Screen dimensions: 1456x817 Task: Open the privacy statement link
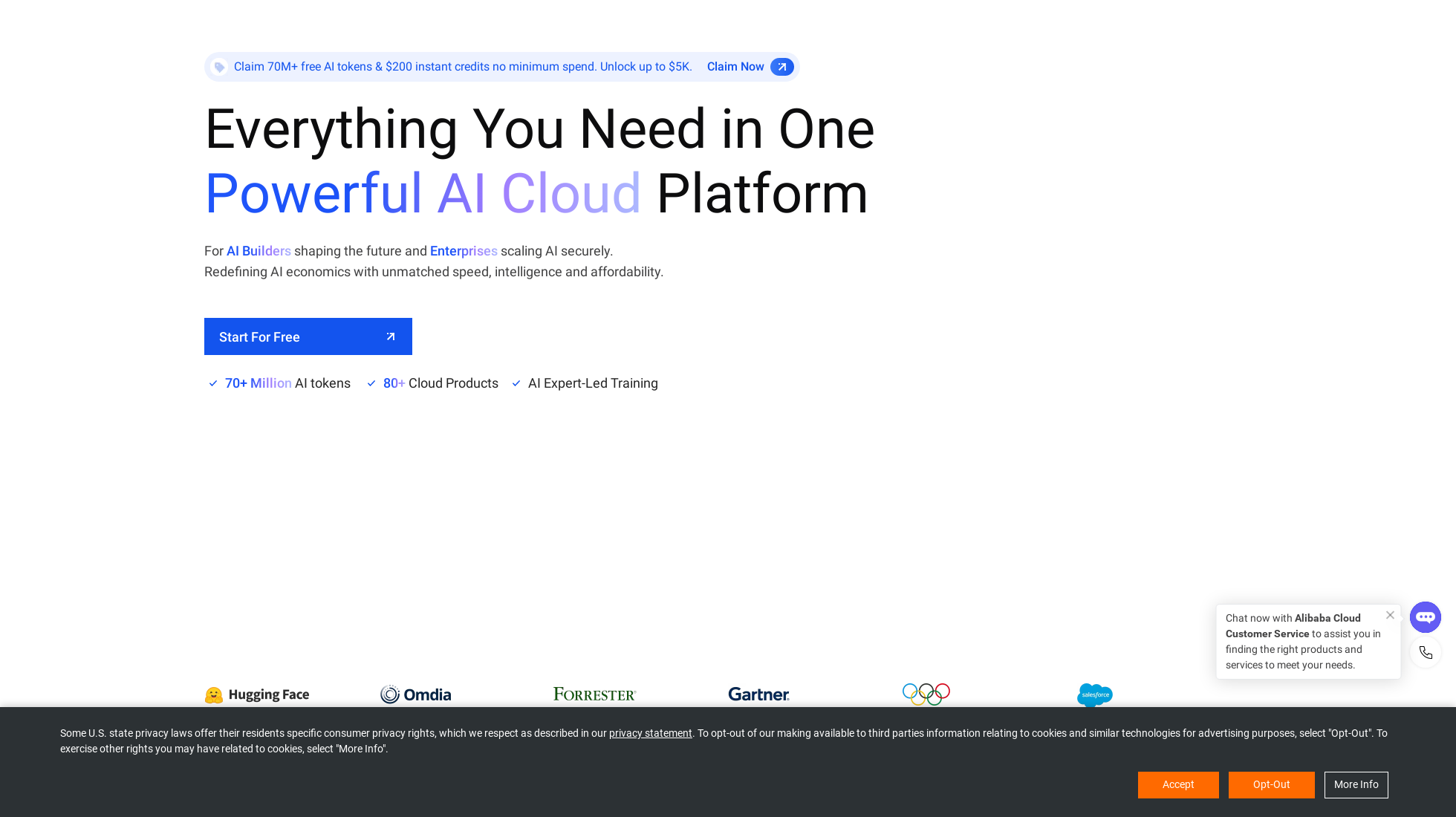coord(650,733)
